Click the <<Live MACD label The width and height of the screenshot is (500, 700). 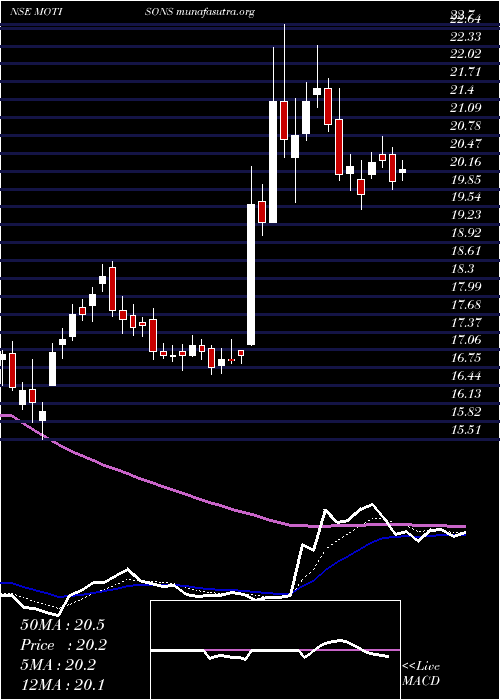(x=421, y=674)
